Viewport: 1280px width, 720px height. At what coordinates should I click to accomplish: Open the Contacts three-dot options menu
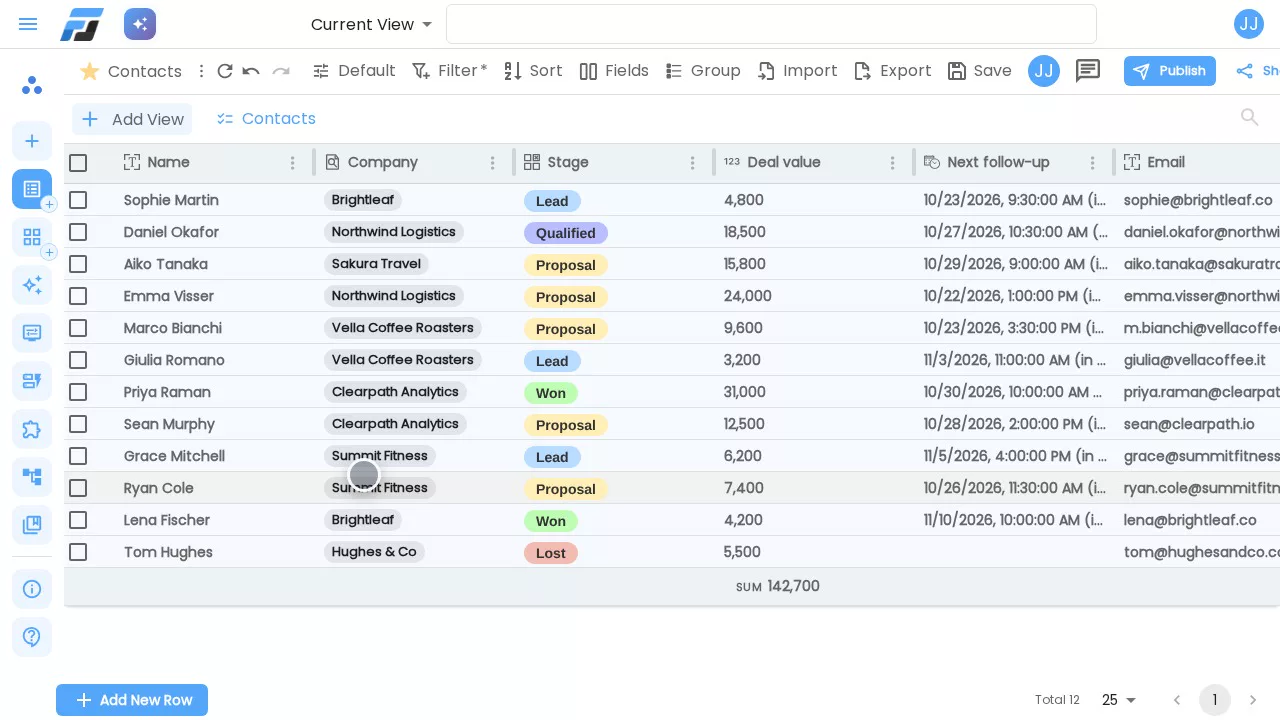pyautogui.click(x=201, y=71)
